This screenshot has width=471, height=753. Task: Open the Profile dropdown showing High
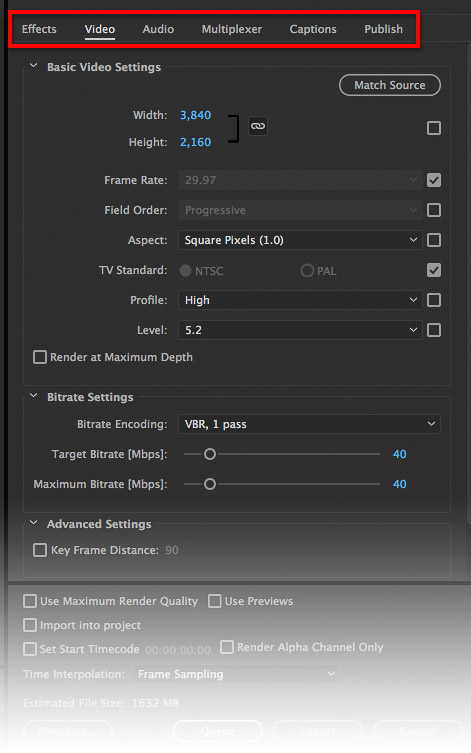pyautogui.click(x=300, y=300)
